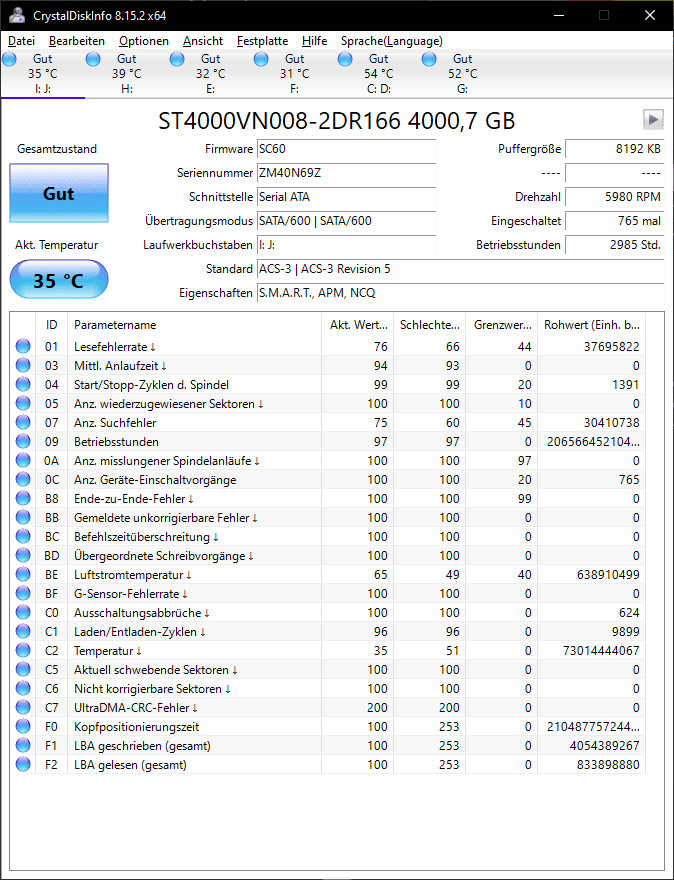Click the Drehzahl field 5980 RPM

coord(615,197)
